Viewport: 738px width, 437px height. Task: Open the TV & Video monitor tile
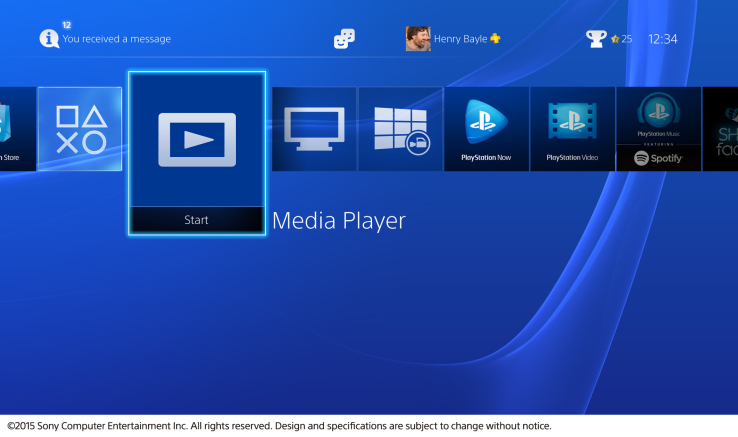(314, 129)
